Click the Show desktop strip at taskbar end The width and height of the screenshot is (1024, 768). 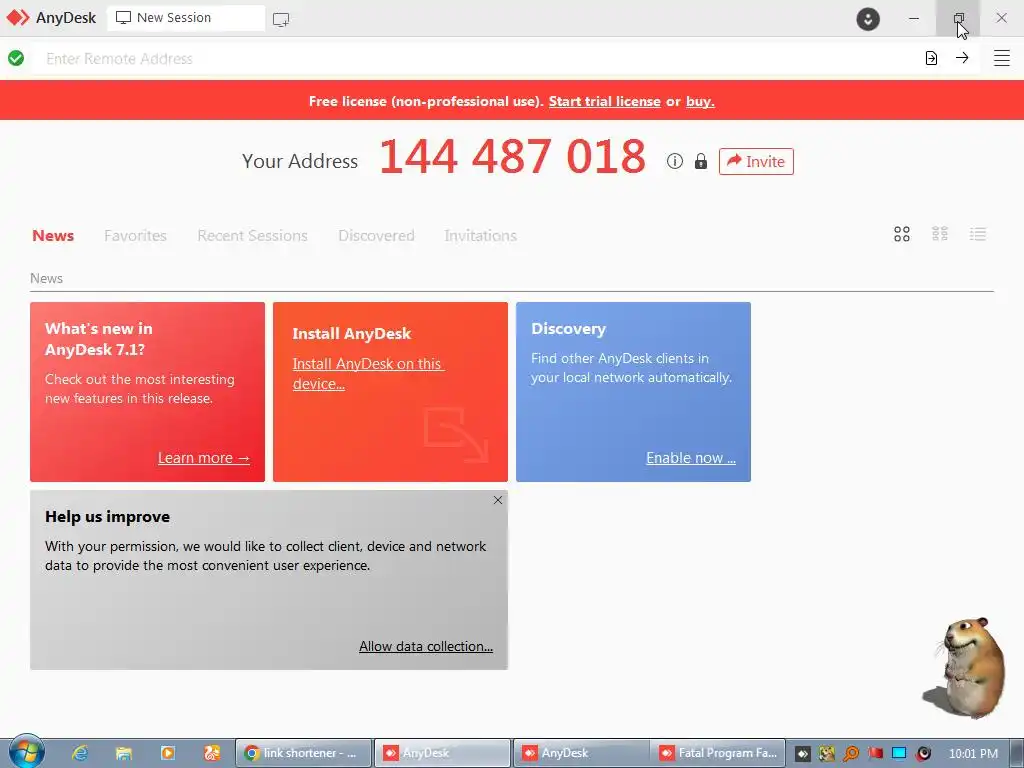point(1017,753)
